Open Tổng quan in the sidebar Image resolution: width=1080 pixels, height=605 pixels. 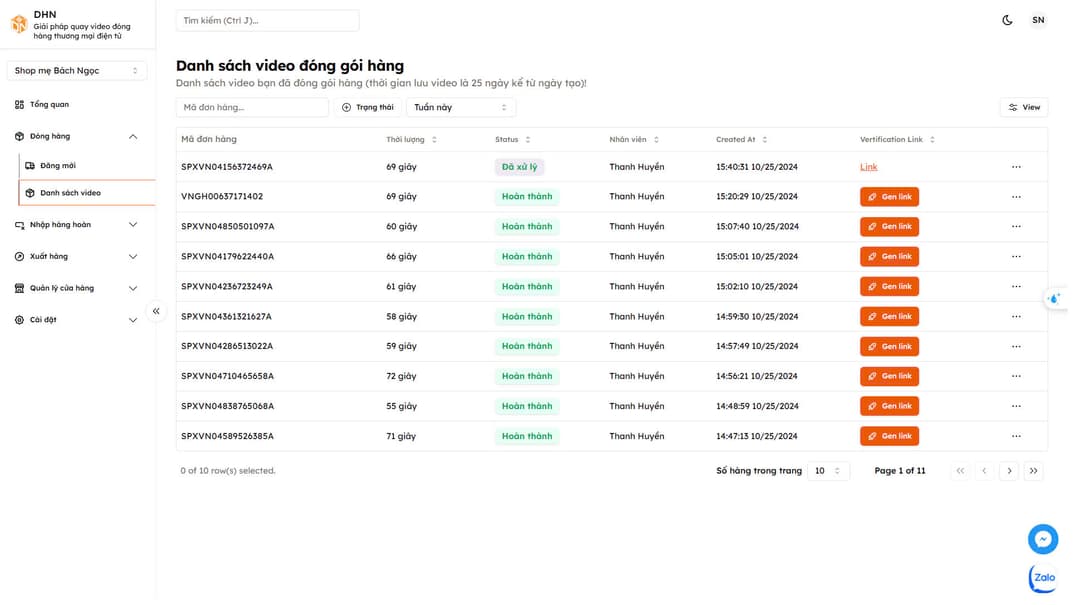pos(50,105)
